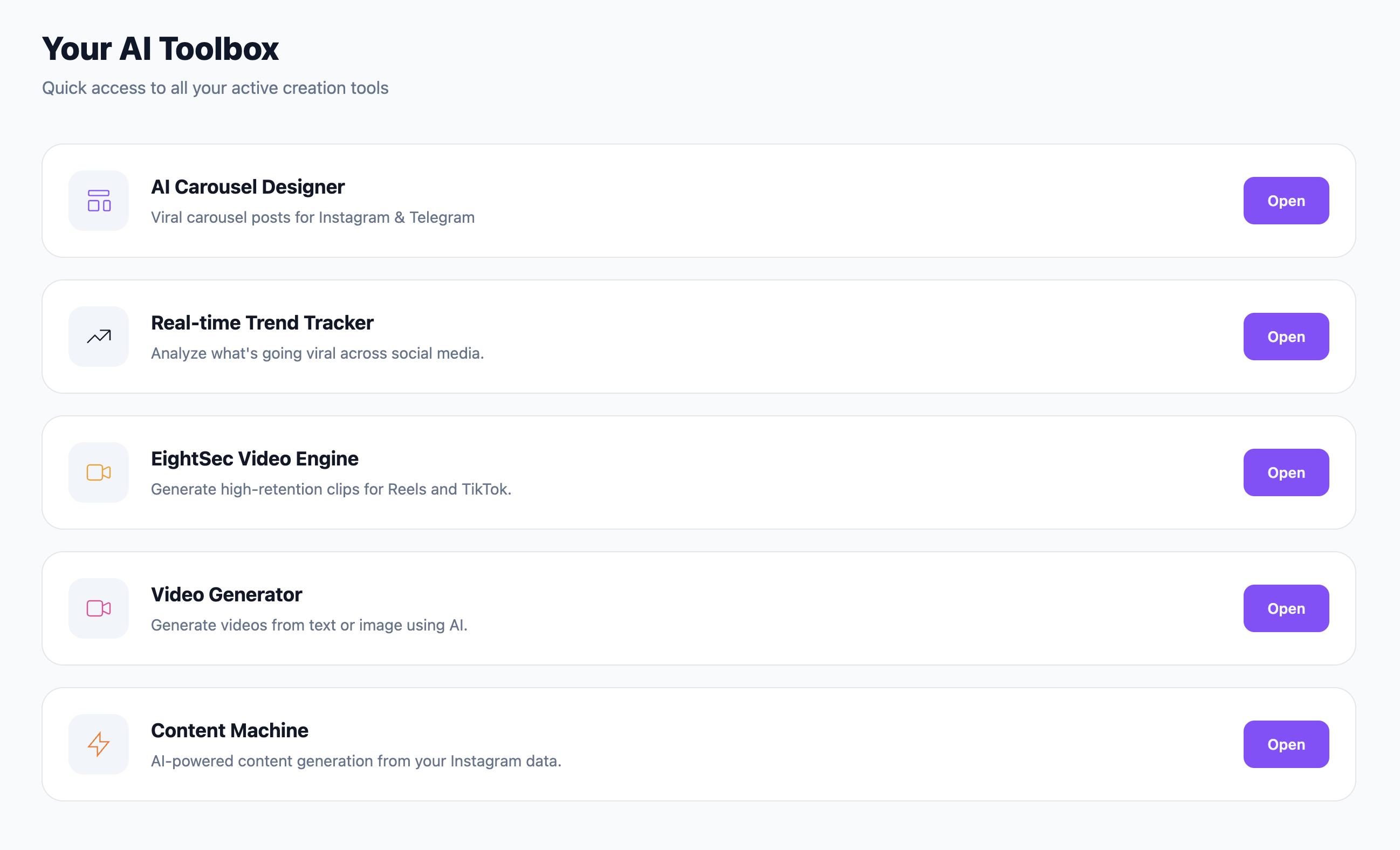This screenshot has width=1400, height=850.
Task: Click the Real-time Trend Tracker title
Action: pyautogui.click(x=262, y=322)
